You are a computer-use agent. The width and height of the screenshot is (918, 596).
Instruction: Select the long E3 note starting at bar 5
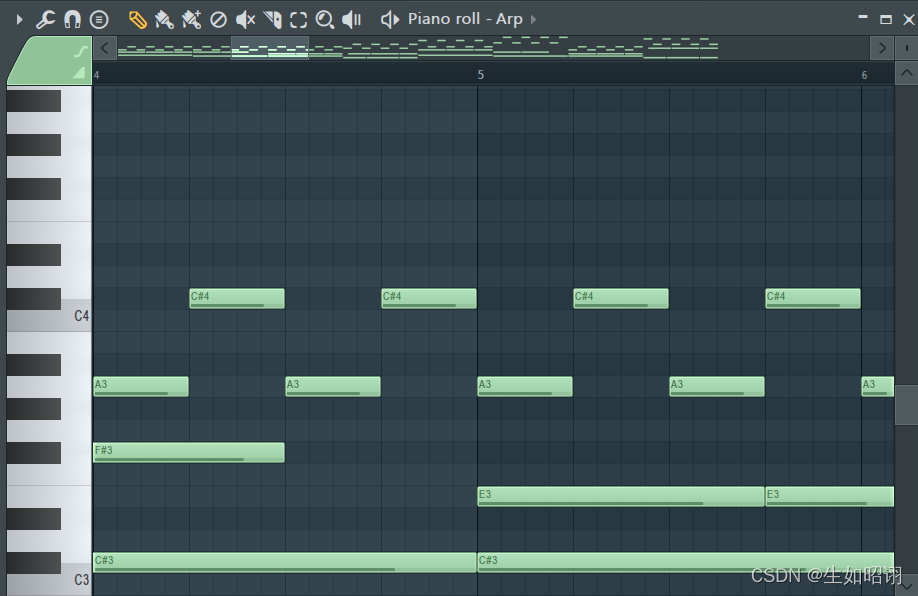point(621,496)
